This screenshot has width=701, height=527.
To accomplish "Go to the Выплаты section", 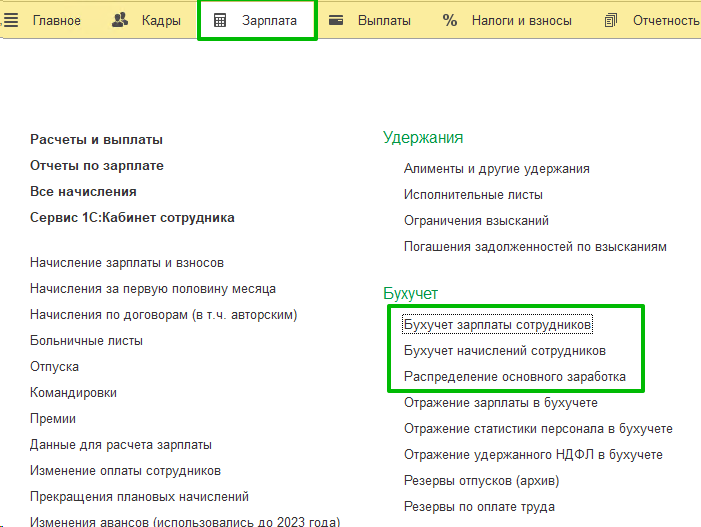I will [x=384, y=21].
